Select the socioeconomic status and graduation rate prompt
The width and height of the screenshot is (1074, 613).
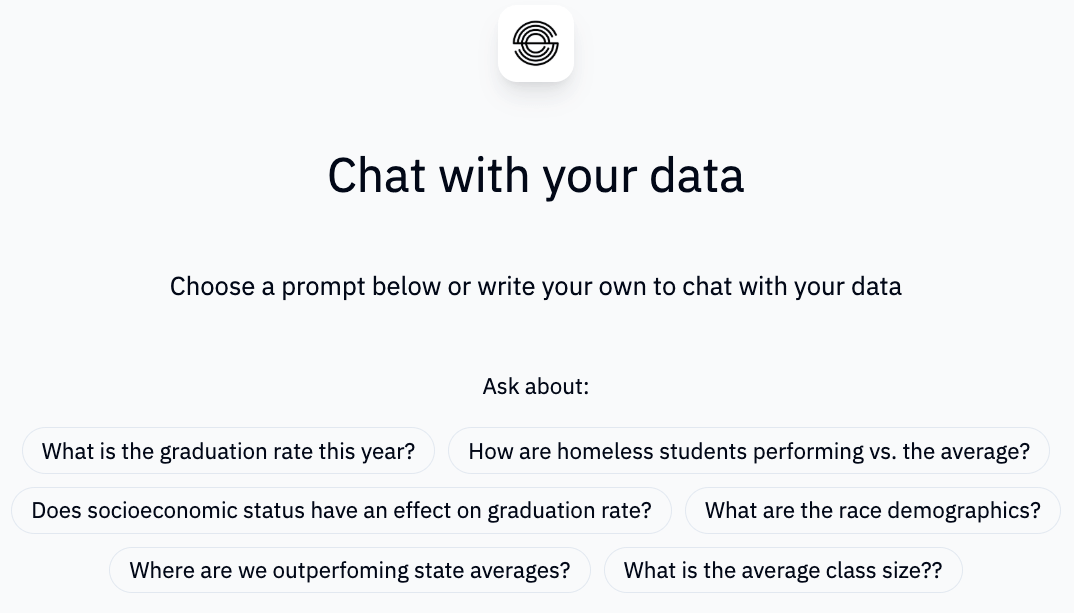pyautogui.click(x=341, y=510)
